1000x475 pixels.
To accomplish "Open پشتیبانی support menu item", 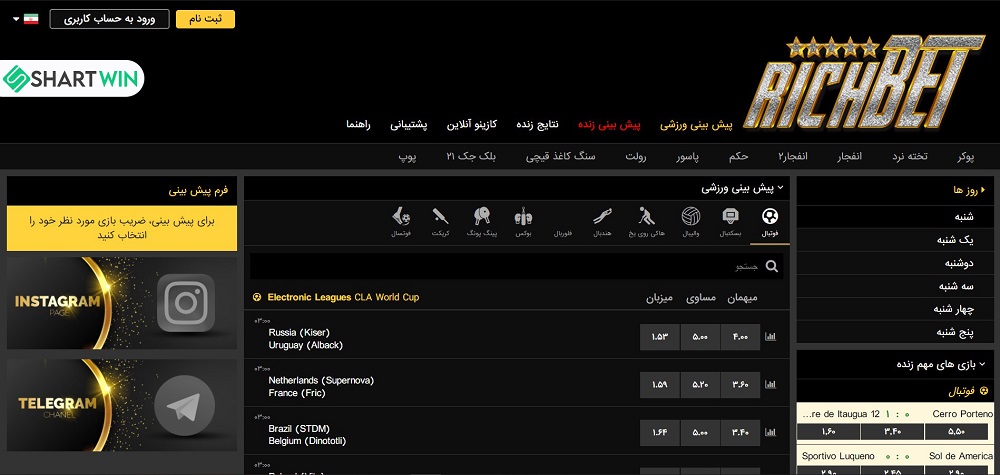I will pyautogui.click(x=409, y=124).
